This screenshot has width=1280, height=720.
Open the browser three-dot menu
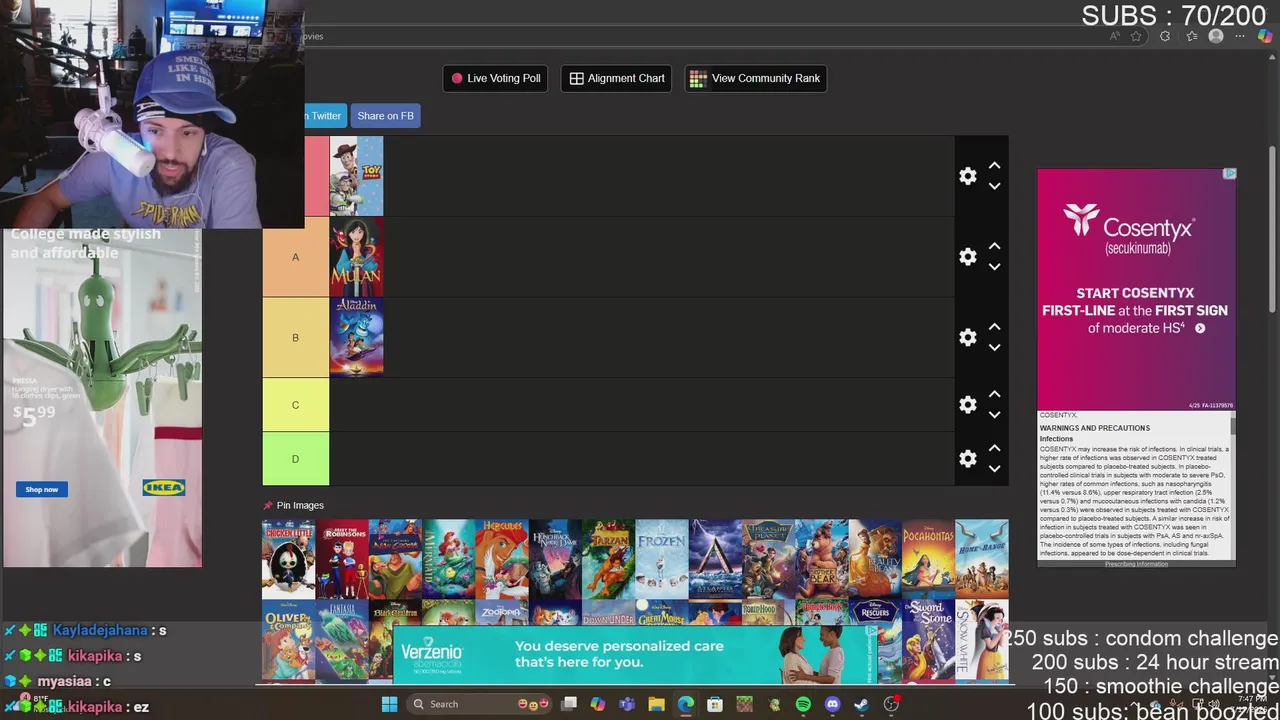coord(1240,36)
